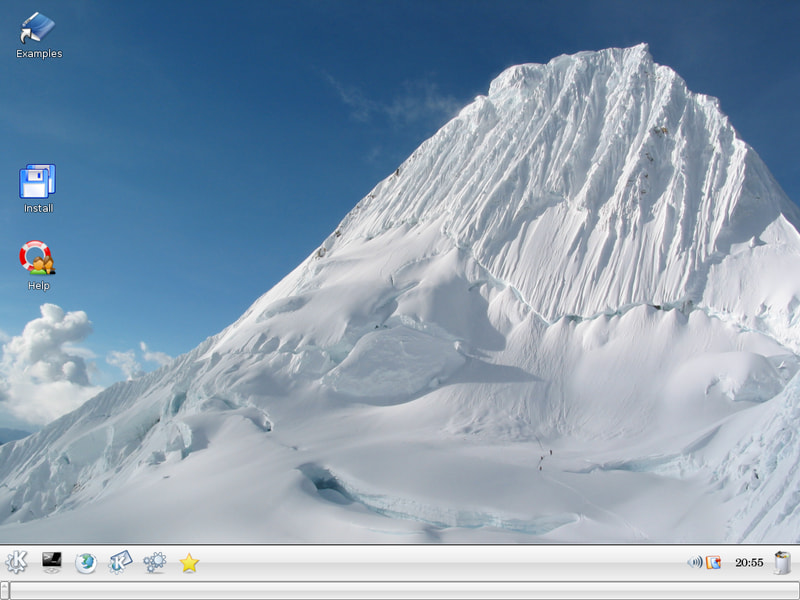Click the "Install" text label
This screenshot has width=800, height=600.
pos(39,208)
